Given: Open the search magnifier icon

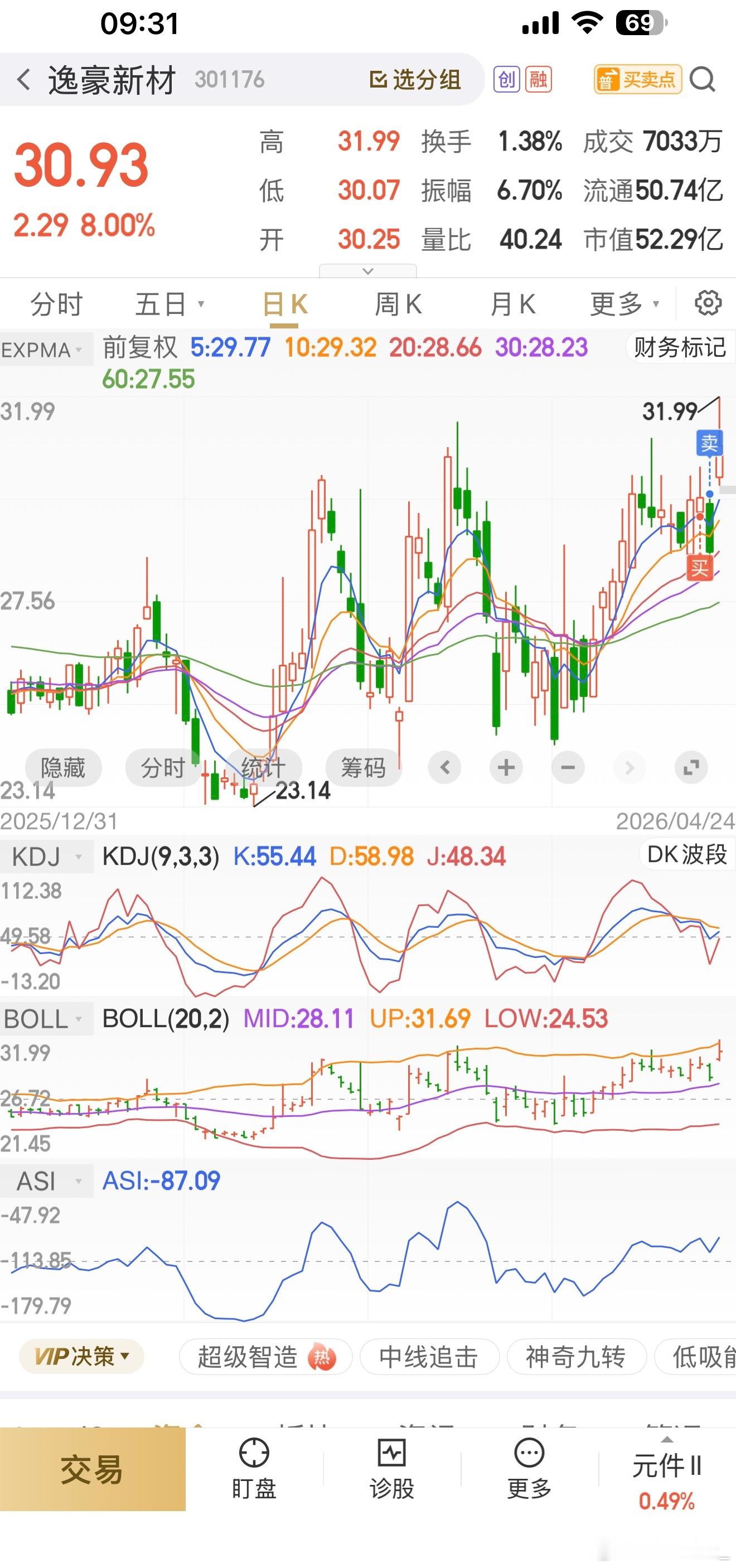Looking at the screenshot, I should click(703, 80).
